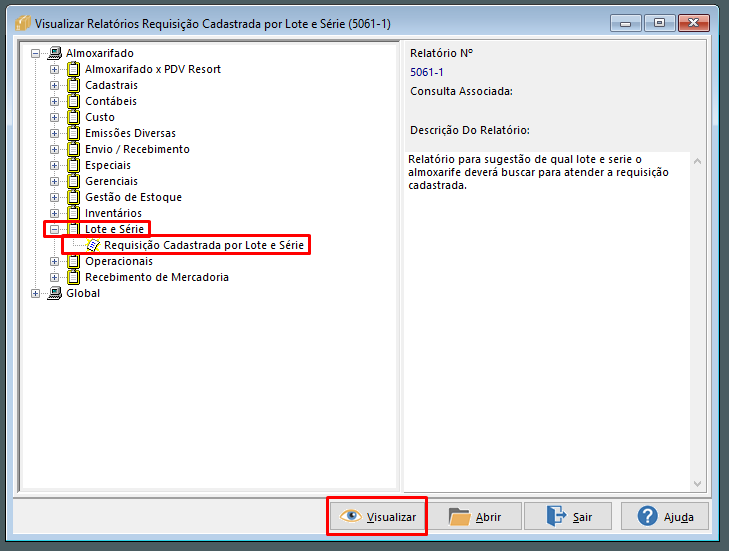Expand the Contábeis folder
This screenshot has height=551, width=729.
[x=54, y=101]
